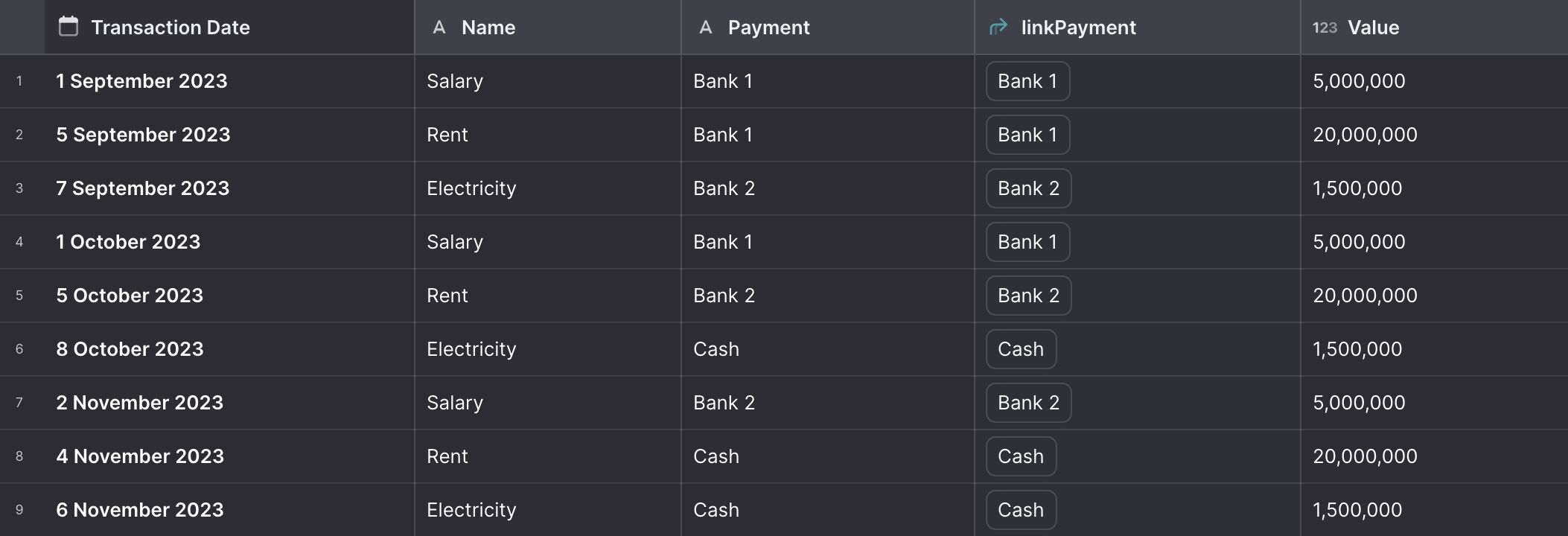Click the text type icon beside Name
1568x536 pixels.
coord(439,28)
